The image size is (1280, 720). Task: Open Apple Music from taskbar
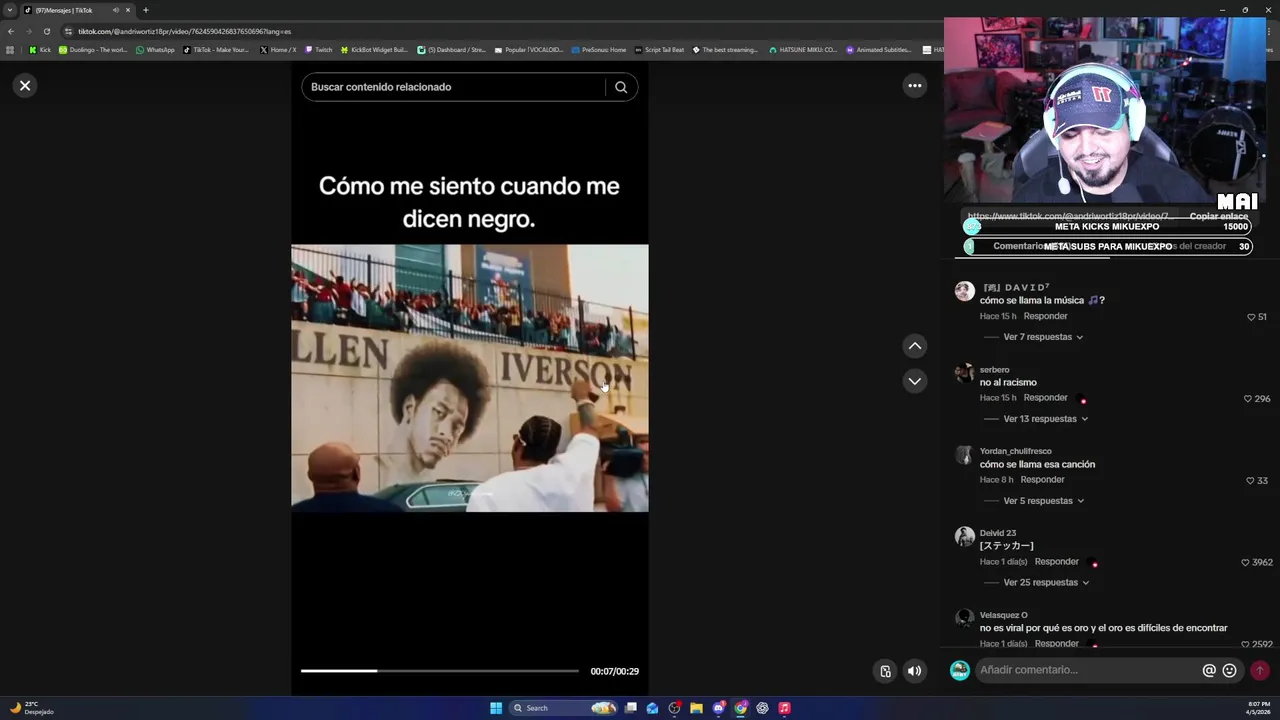(x=785, y=708)
